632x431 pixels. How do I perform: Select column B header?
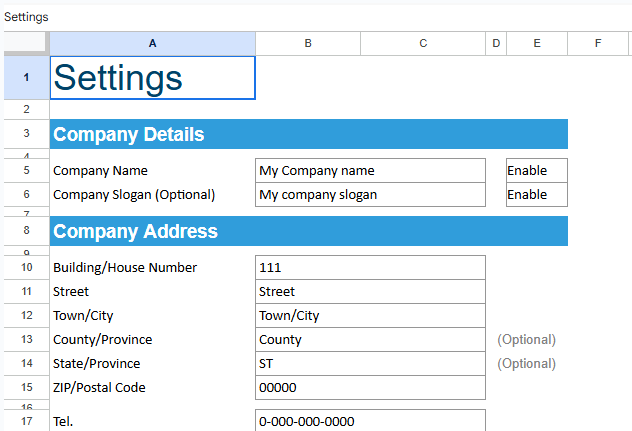tap(307, 43)
